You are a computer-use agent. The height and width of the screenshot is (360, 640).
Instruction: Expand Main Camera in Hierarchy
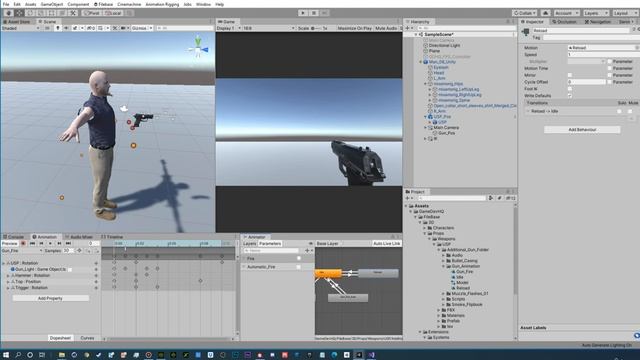click(425, 128)
